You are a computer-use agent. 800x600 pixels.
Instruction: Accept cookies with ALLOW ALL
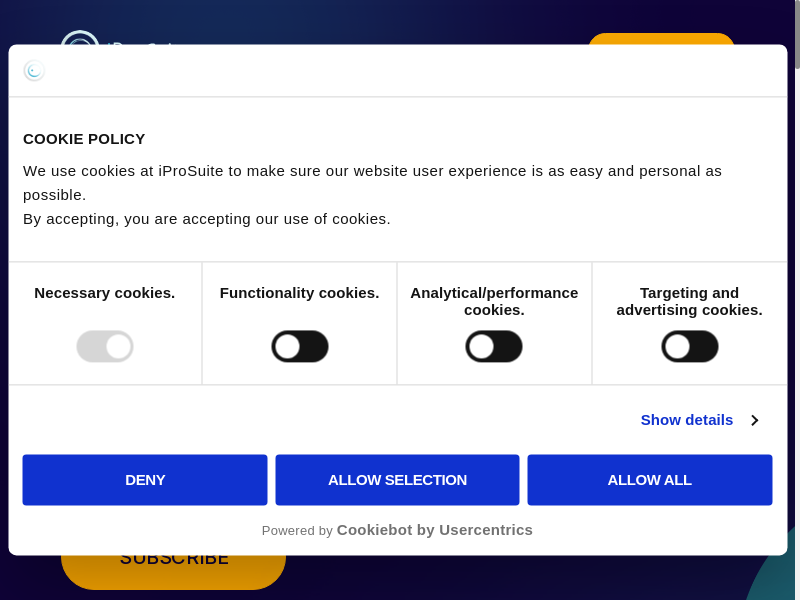(x=649, y=480)
